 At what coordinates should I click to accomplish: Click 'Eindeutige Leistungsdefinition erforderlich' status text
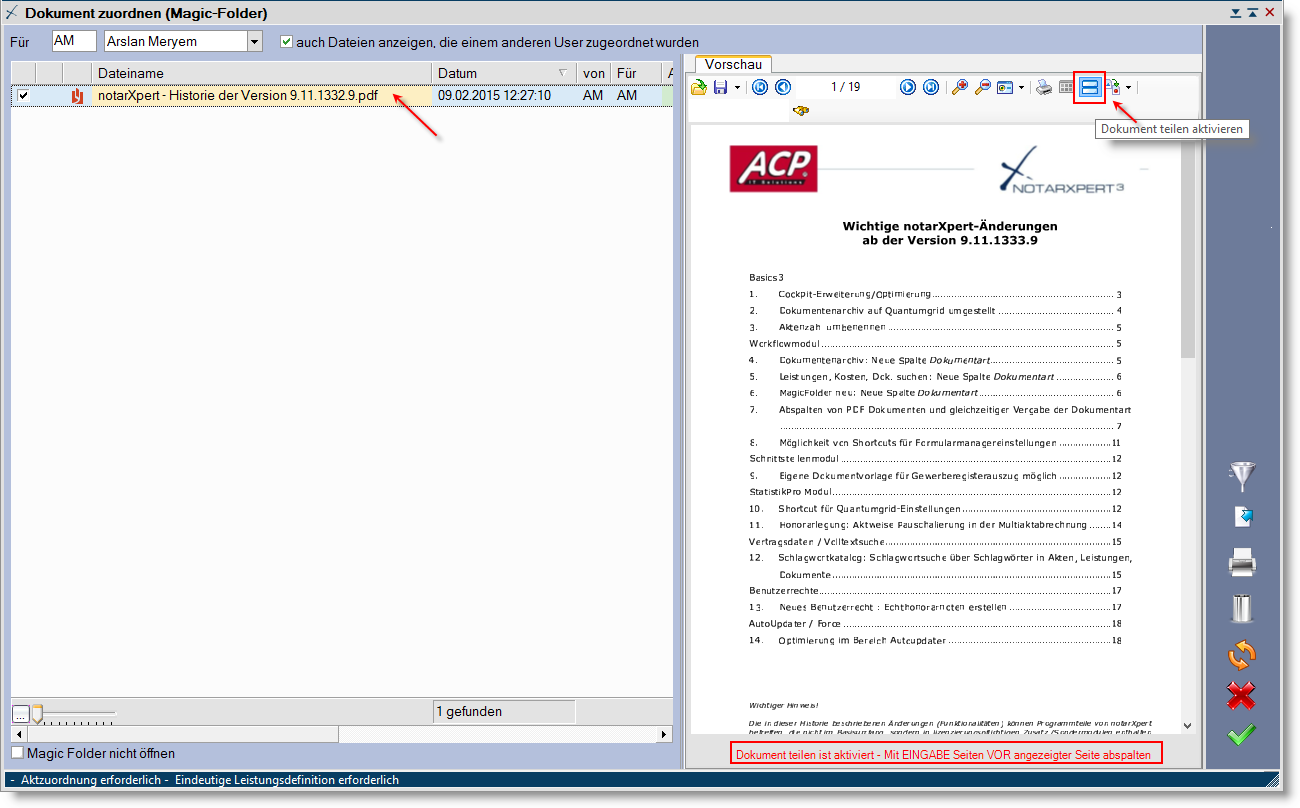pyautogui.click(x=287, y=780)
